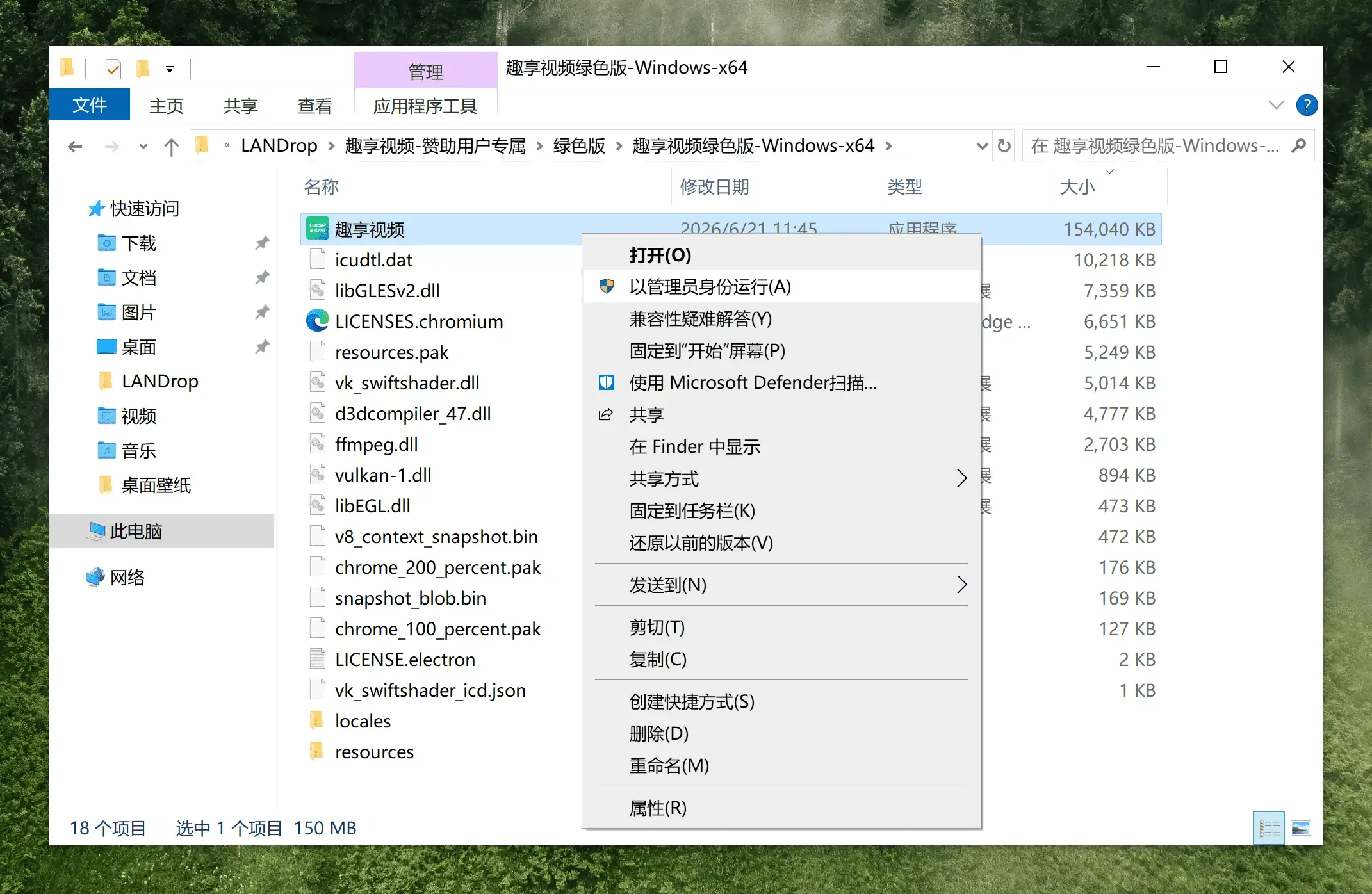The height and width of the screenshot is (894, 1372).
Task: Expand the 发送到(N) submenu
Action: 961,584
